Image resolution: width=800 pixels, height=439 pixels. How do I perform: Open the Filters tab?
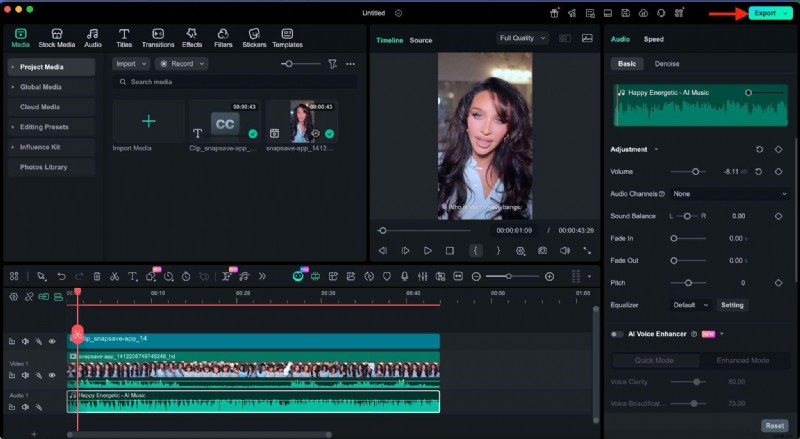pyautogui.click(x=223, y=38)
